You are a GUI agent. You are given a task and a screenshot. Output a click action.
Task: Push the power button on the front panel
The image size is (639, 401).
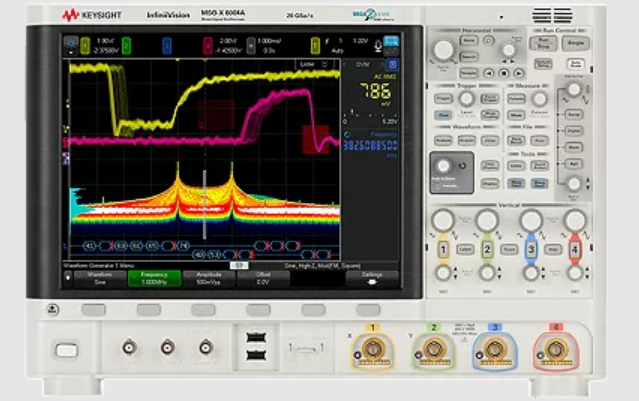tap(66, 350)
